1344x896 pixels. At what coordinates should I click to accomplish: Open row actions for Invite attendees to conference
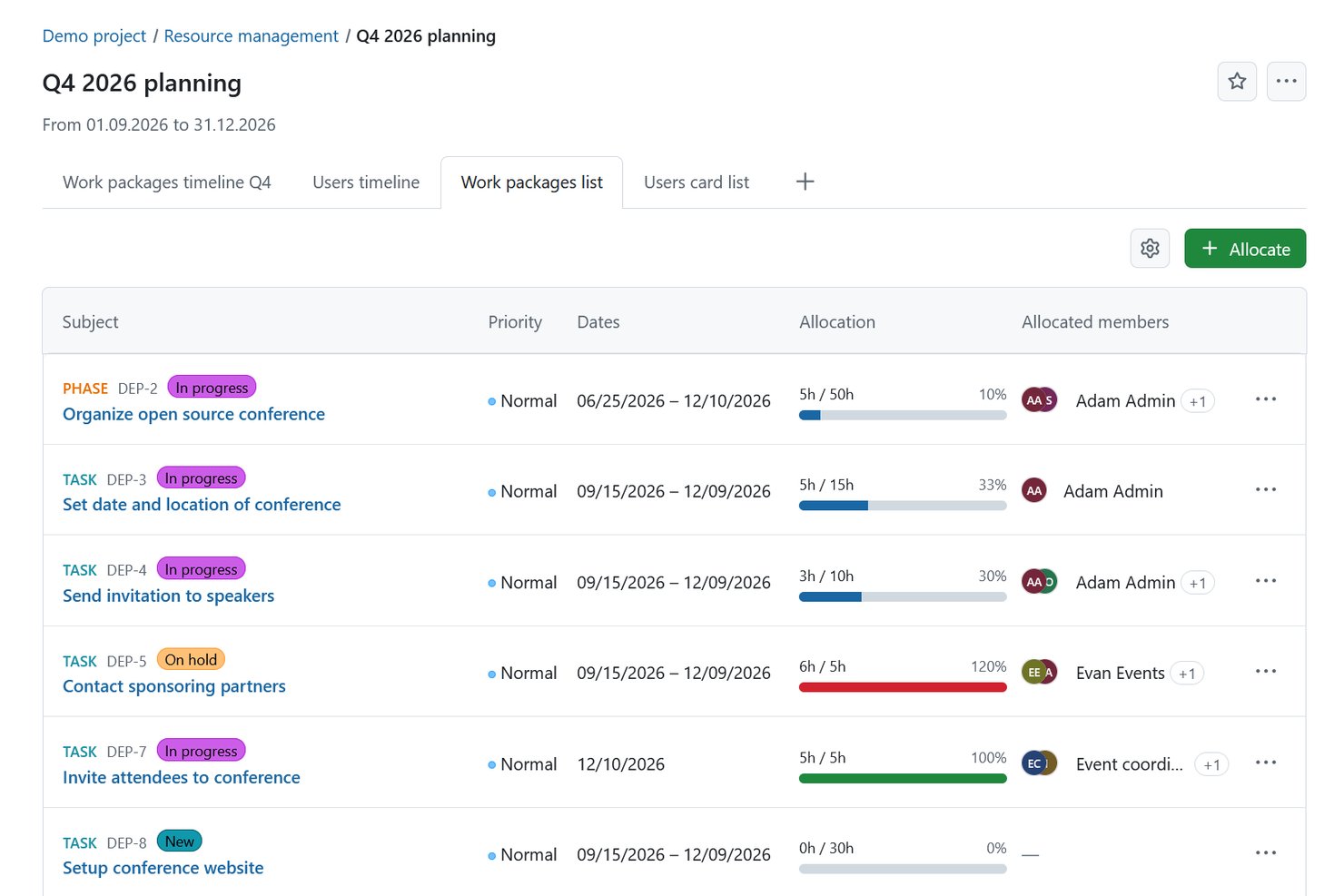click(1266, 763)
